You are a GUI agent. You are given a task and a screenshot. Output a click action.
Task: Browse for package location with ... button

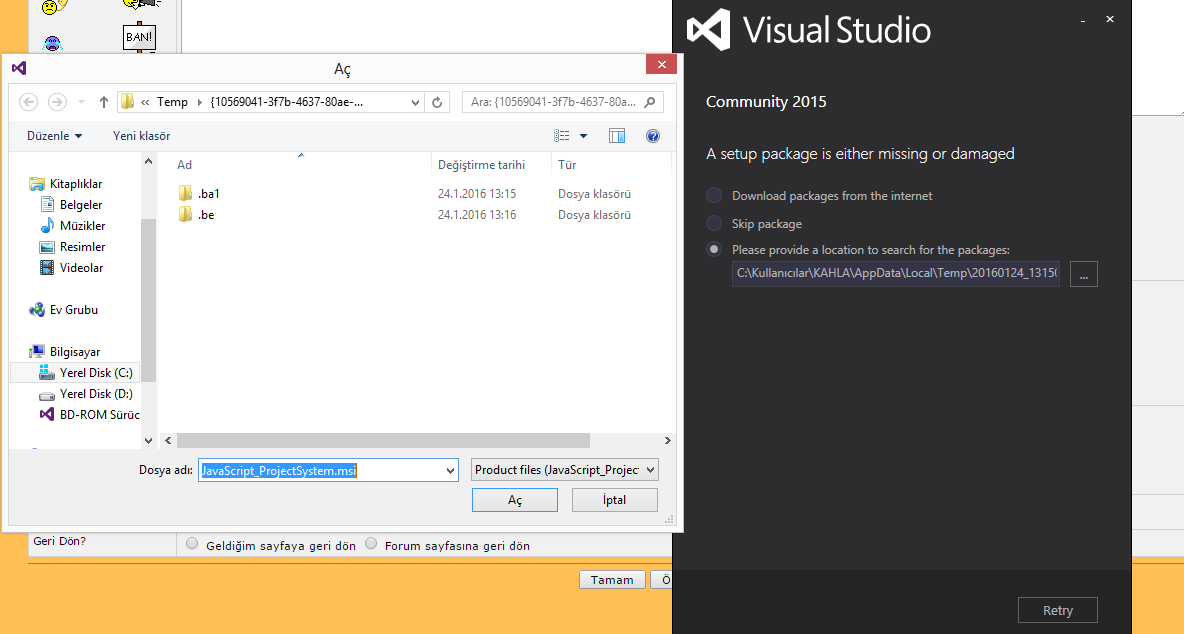1083,274
